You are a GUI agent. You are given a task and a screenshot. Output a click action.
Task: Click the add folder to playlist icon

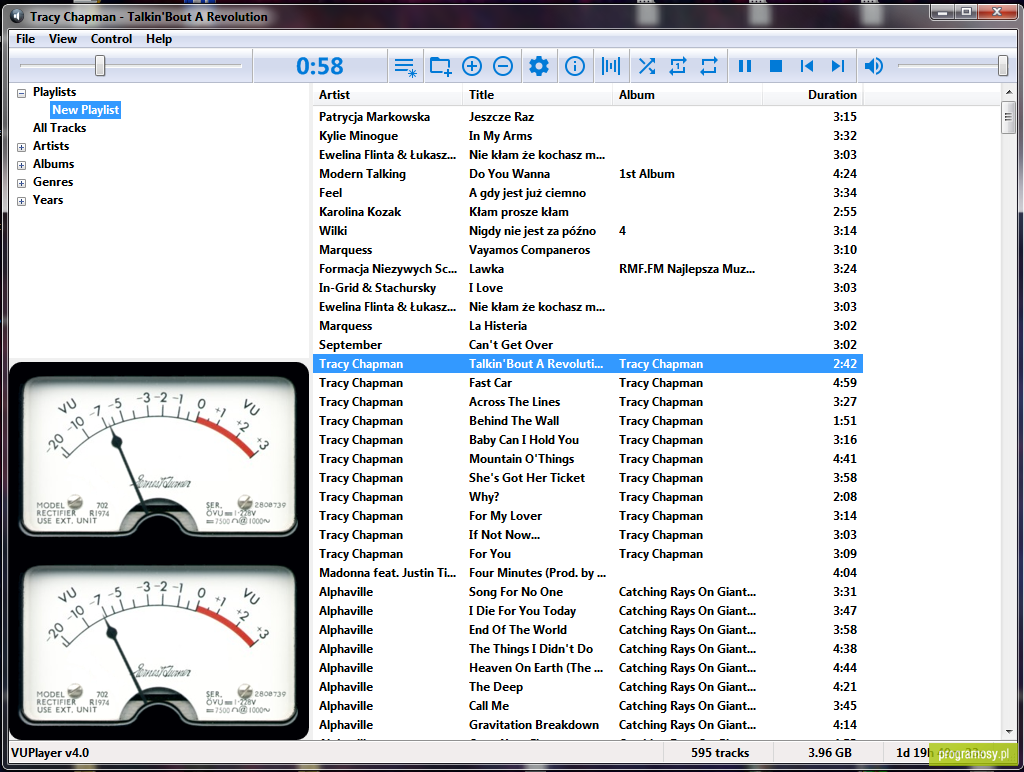point(440,66)
